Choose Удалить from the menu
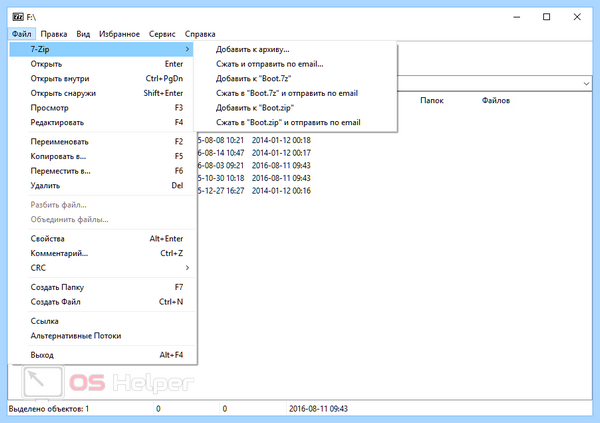The image size is (600, 423). click(101, 186)
